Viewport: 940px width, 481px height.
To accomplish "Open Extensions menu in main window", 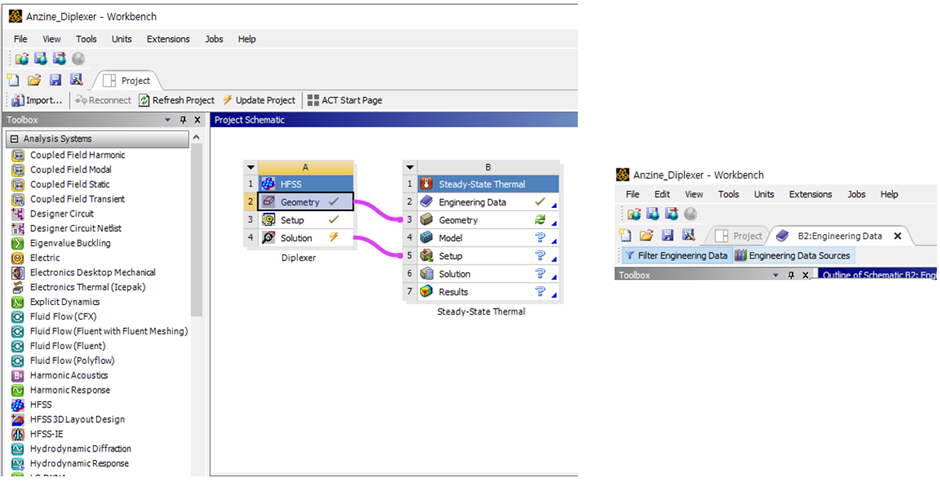I will (168, 39).
